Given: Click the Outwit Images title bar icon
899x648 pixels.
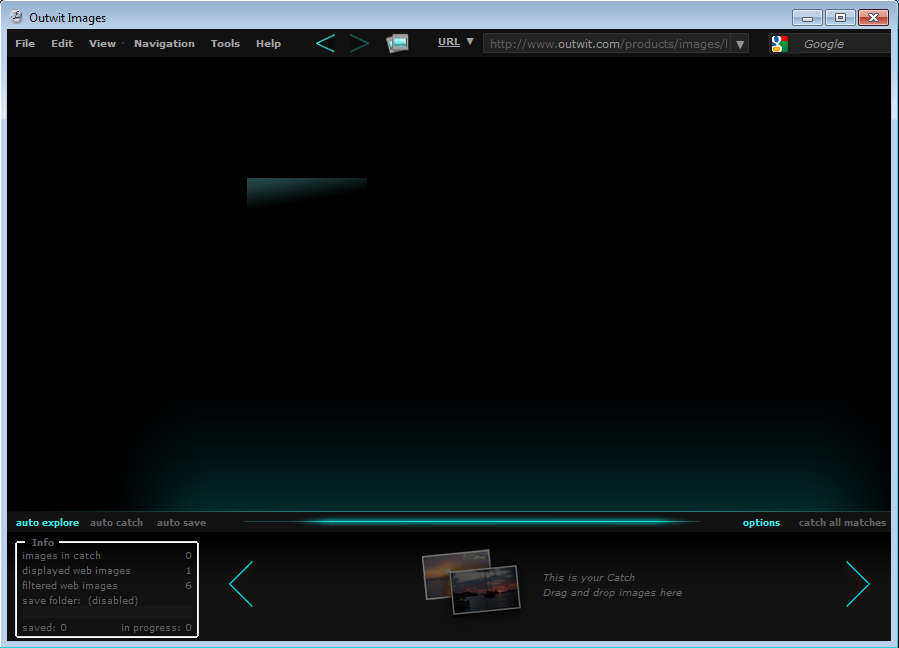Looking at the screenshot, I should pyautogui.click(x=16, y=17).
